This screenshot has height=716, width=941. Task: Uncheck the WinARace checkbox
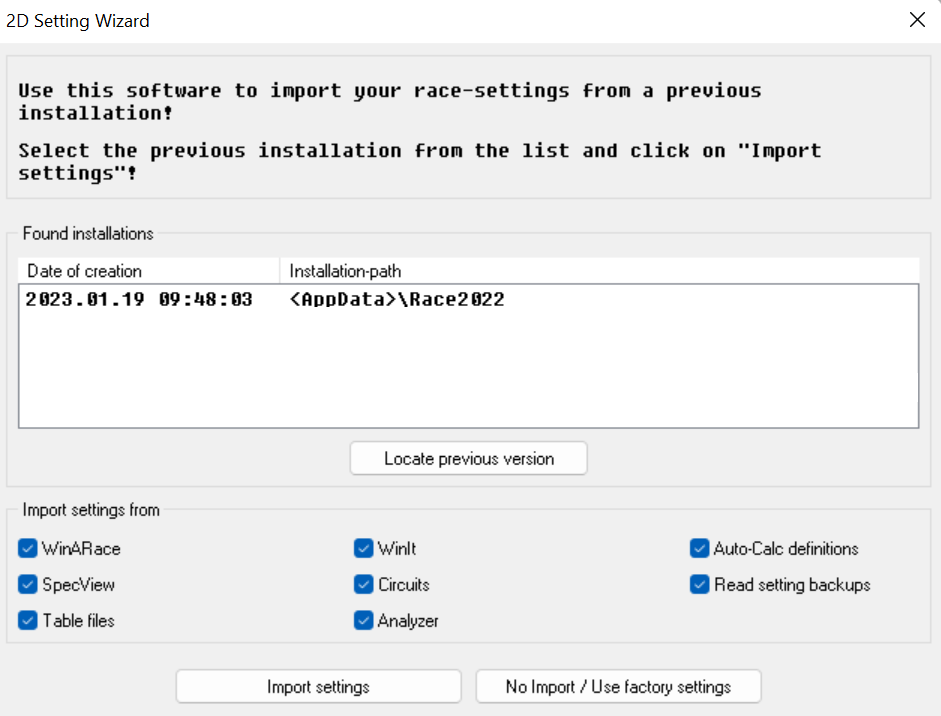28,549
